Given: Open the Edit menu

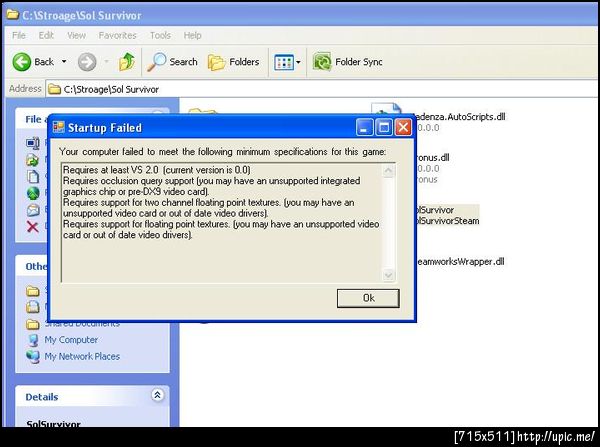Looking at the screenshot, I should coord(46,36).
